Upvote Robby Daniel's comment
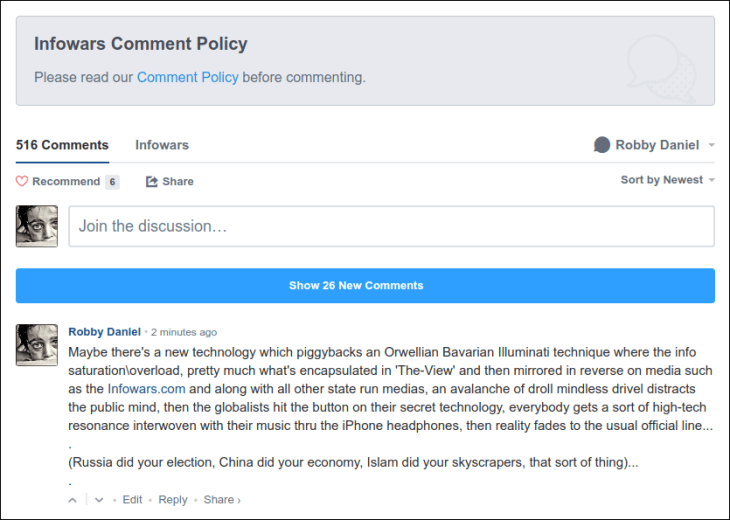This screenshot has height=520, width=730. tap(73, 500)
